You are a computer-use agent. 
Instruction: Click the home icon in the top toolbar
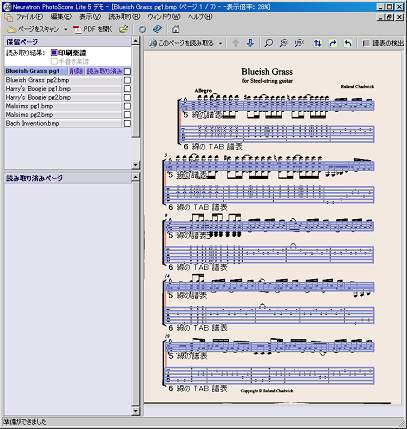click(x=176, y=29)
